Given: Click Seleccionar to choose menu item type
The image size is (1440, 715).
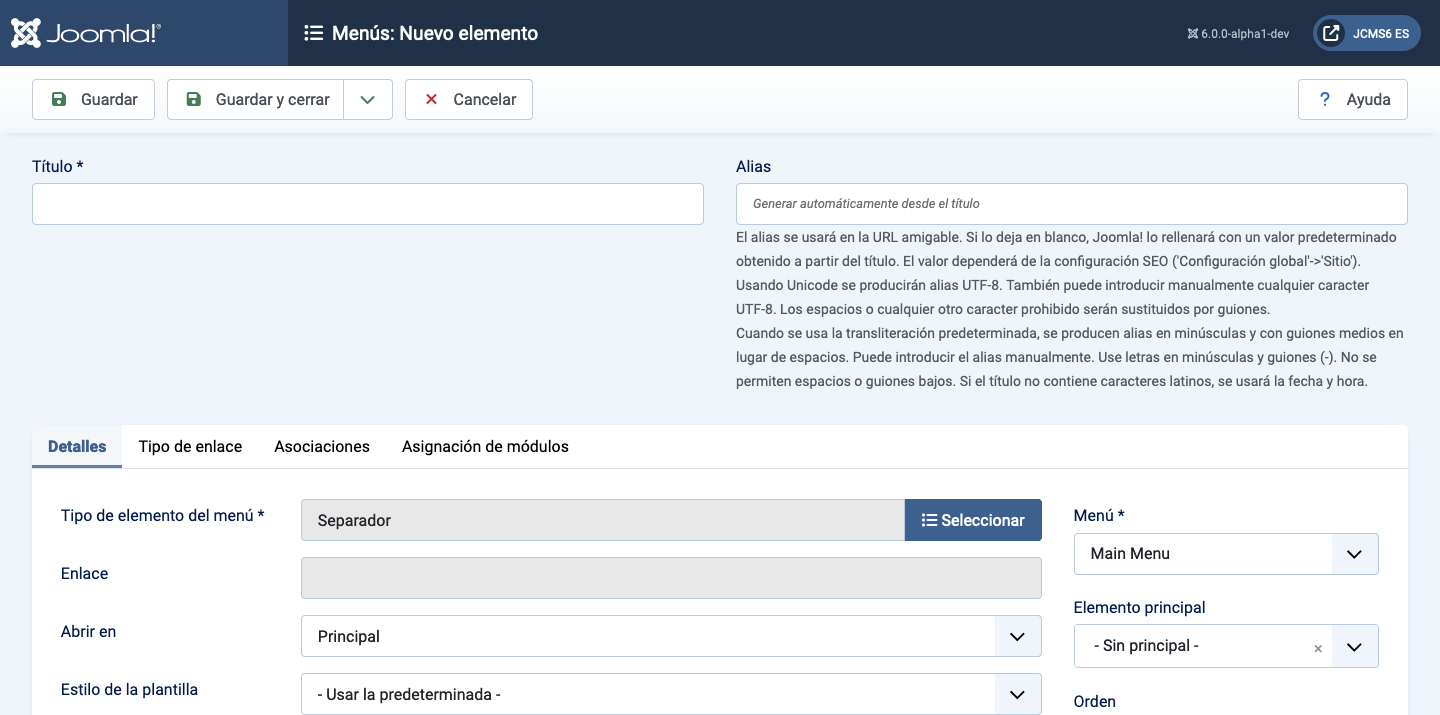Looking at the screenshot, I should [973, 520].
